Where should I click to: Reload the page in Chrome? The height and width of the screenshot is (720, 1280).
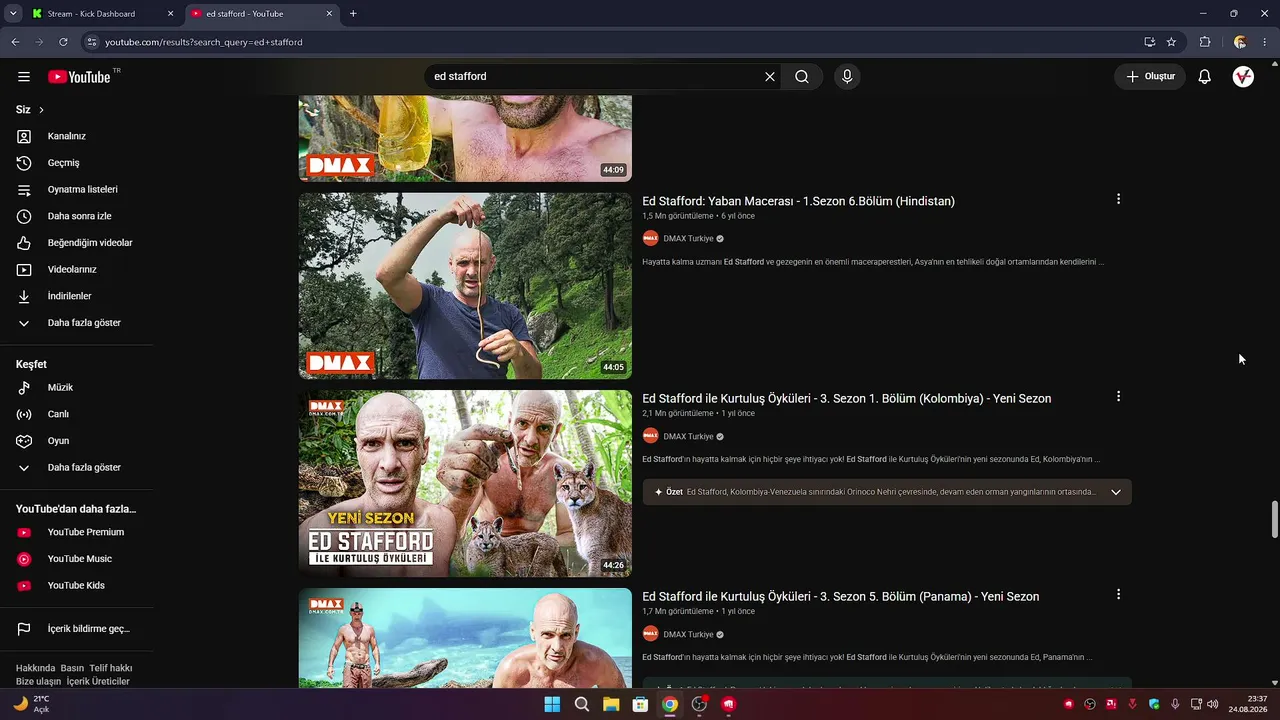pyautogui.click(x=63, y=42)
